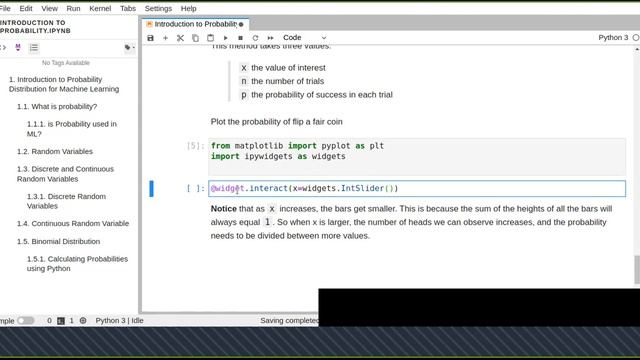
Task: Cut the selected cell with the scissors icon
Action: [x=180, y=38]
